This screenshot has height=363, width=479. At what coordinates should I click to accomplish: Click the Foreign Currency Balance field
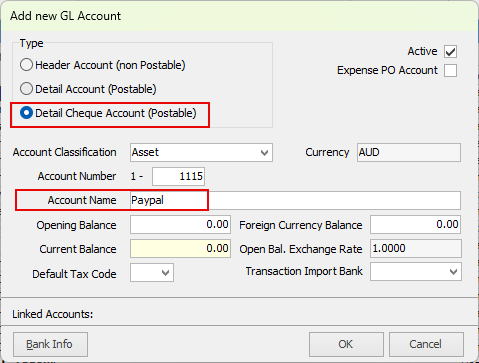point(416,224)
